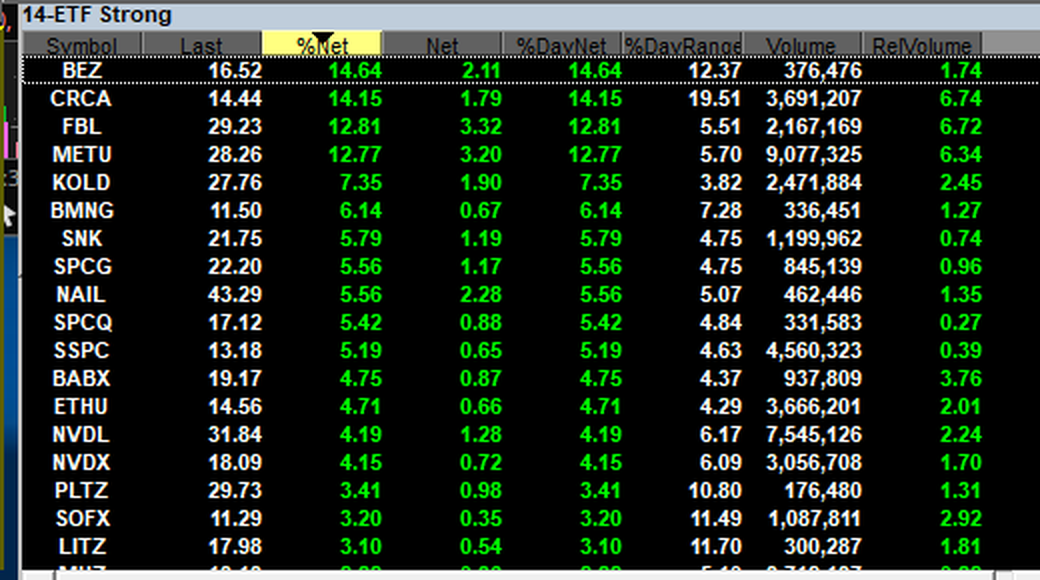This screenshot has width=1040, height=580.
Task: Click NVDL volume 7,545,126
Action: [814, 434]
